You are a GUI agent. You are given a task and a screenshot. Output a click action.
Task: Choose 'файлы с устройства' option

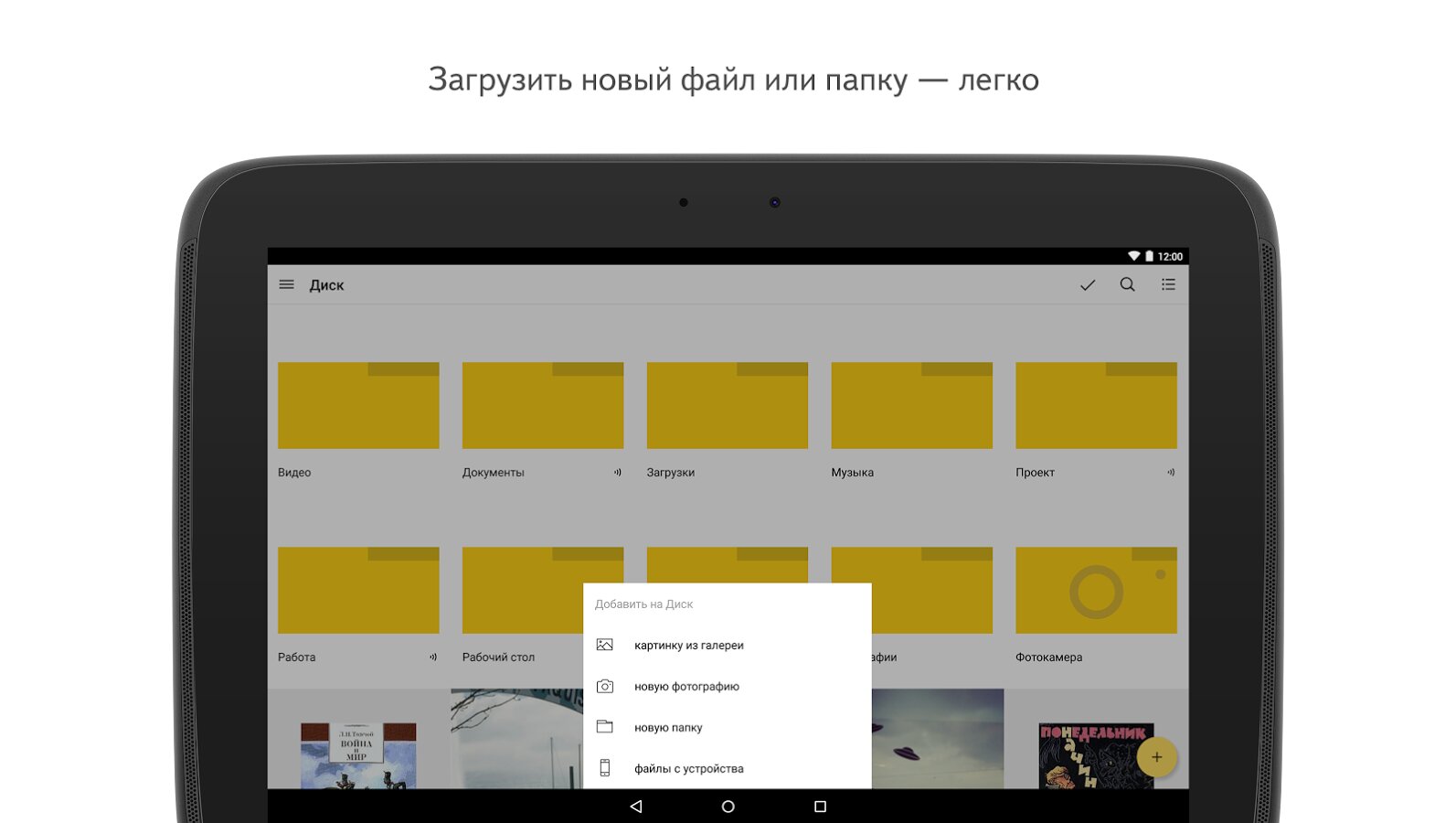[x=688, y=769]
